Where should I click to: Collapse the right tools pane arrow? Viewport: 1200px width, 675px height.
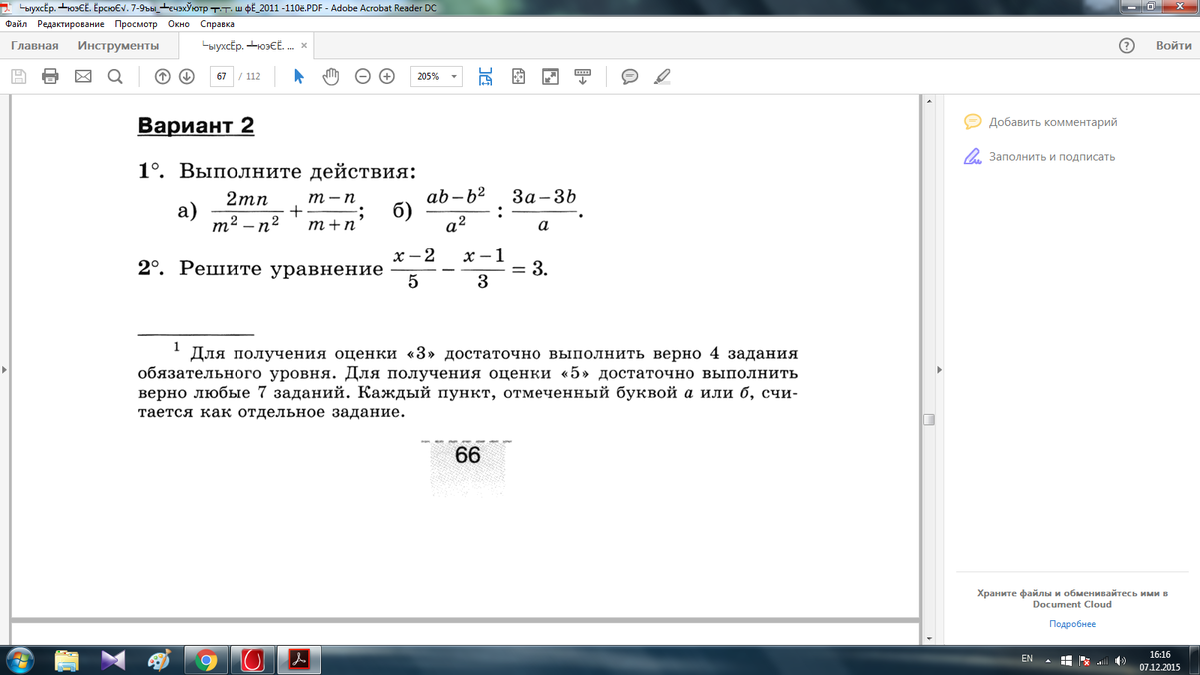pos(939,371)
